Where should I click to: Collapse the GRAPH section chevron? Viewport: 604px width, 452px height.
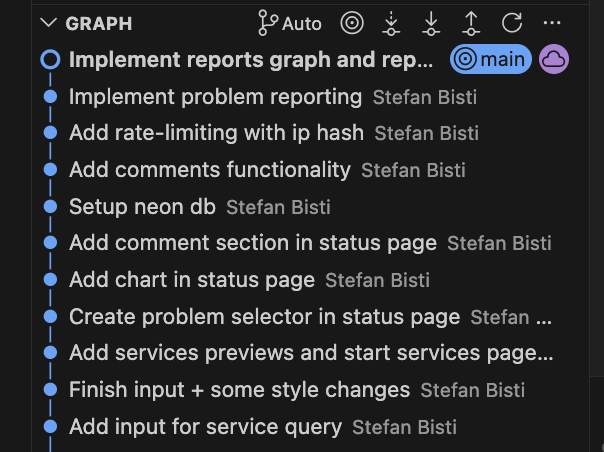(x=49, y=23)
